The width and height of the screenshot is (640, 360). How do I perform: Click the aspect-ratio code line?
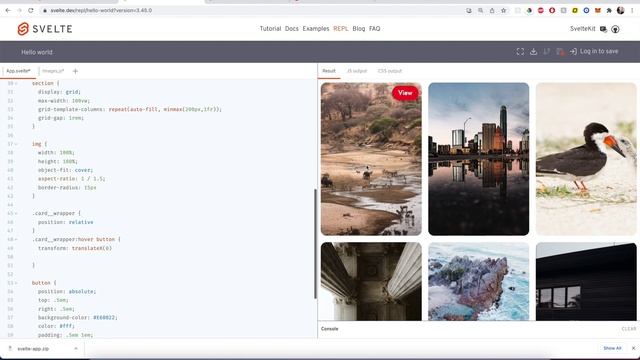[x=71, y=179]
